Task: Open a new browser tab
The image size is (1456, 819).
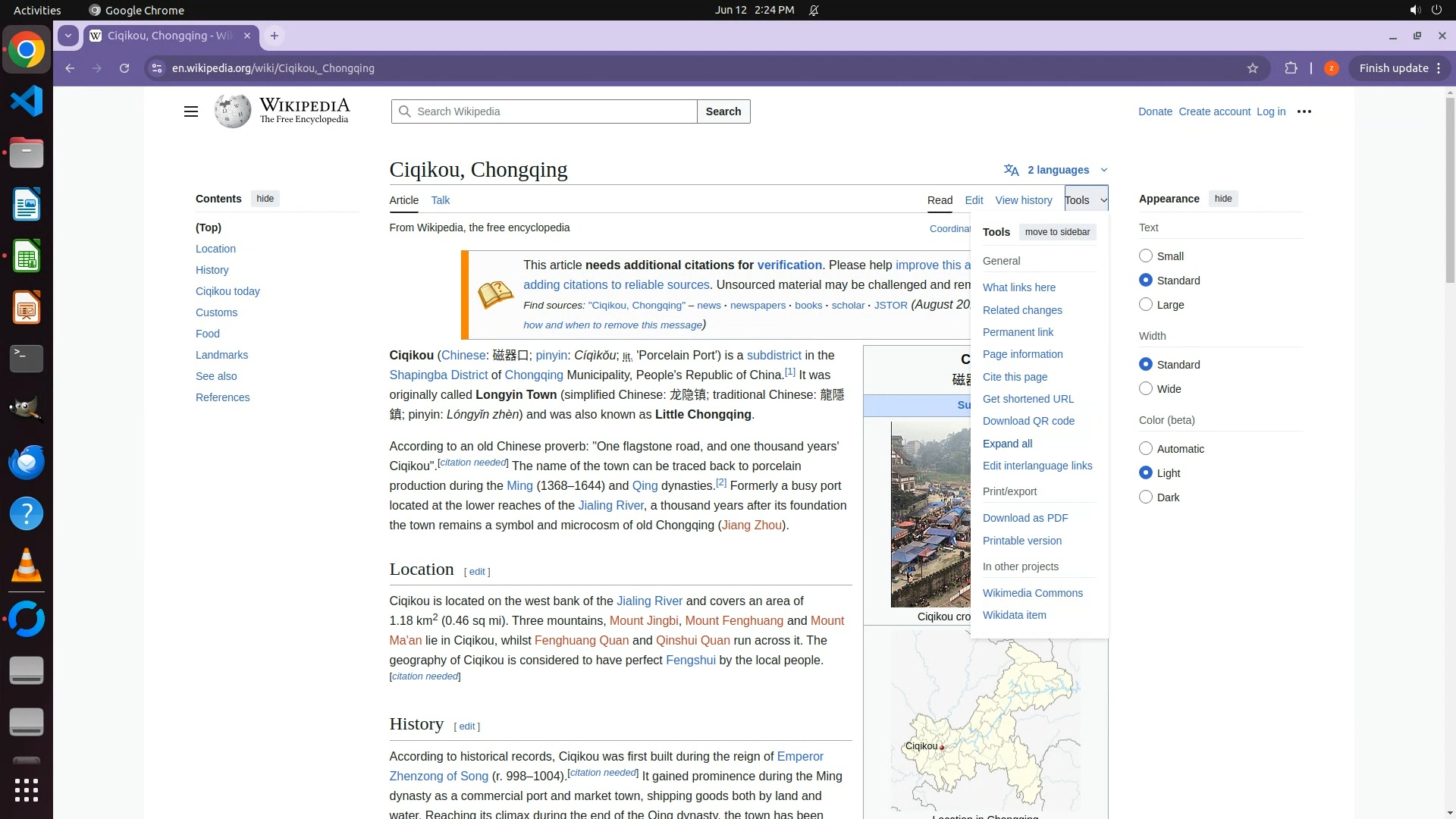Action: [x=275, y=36]
